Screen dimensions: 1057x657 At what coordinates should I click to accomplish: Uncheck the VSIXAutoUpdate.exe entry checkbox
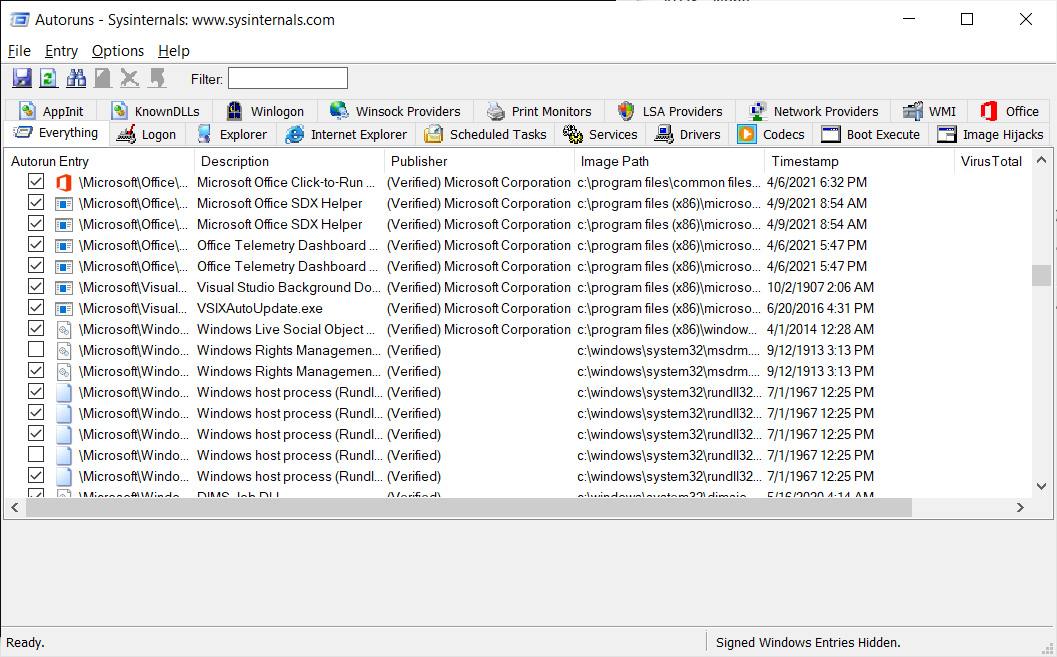(x=36, y=308)
